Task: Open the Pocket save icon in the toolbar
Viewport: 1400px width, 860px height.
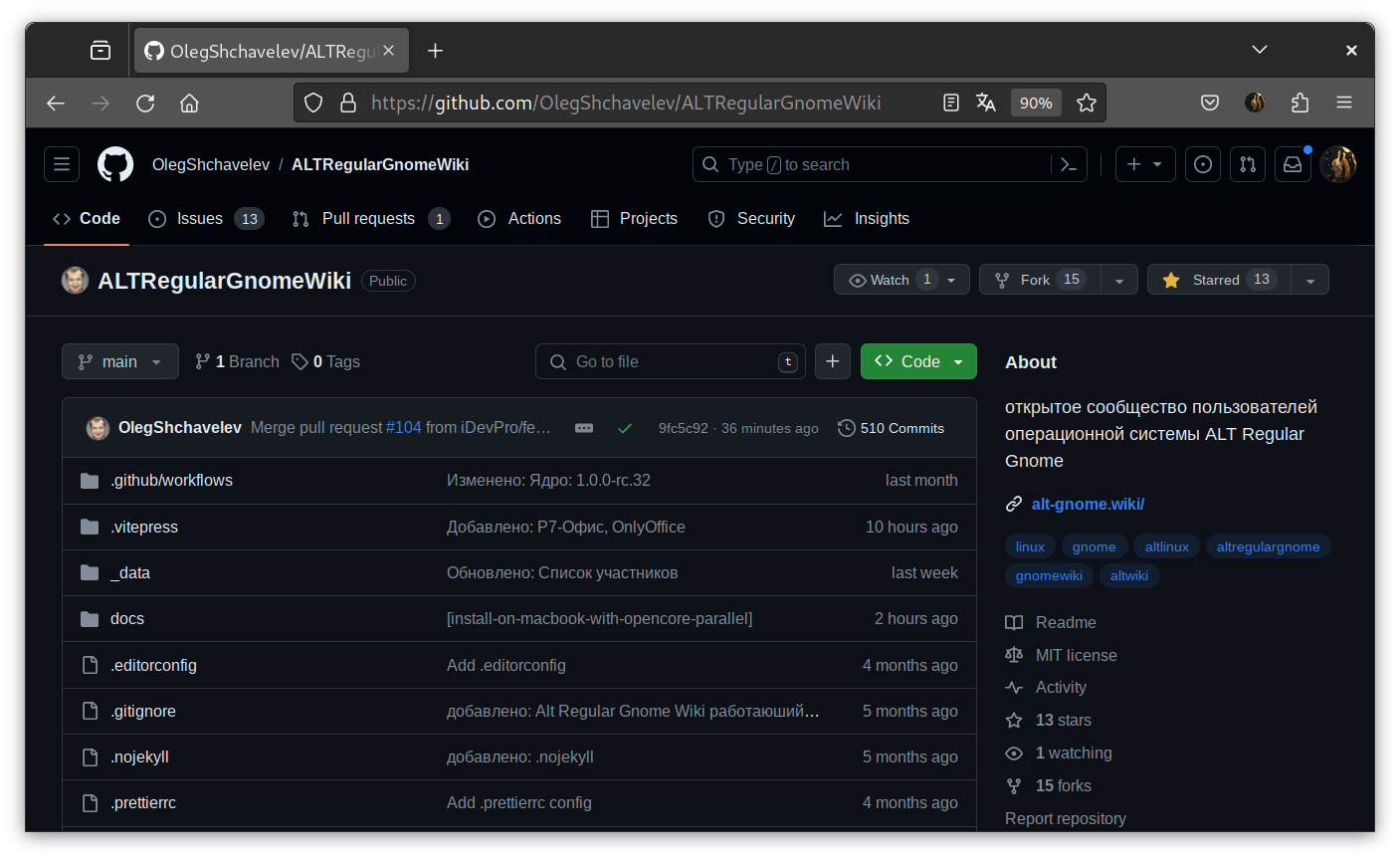Action: (x=1210, y=103)
